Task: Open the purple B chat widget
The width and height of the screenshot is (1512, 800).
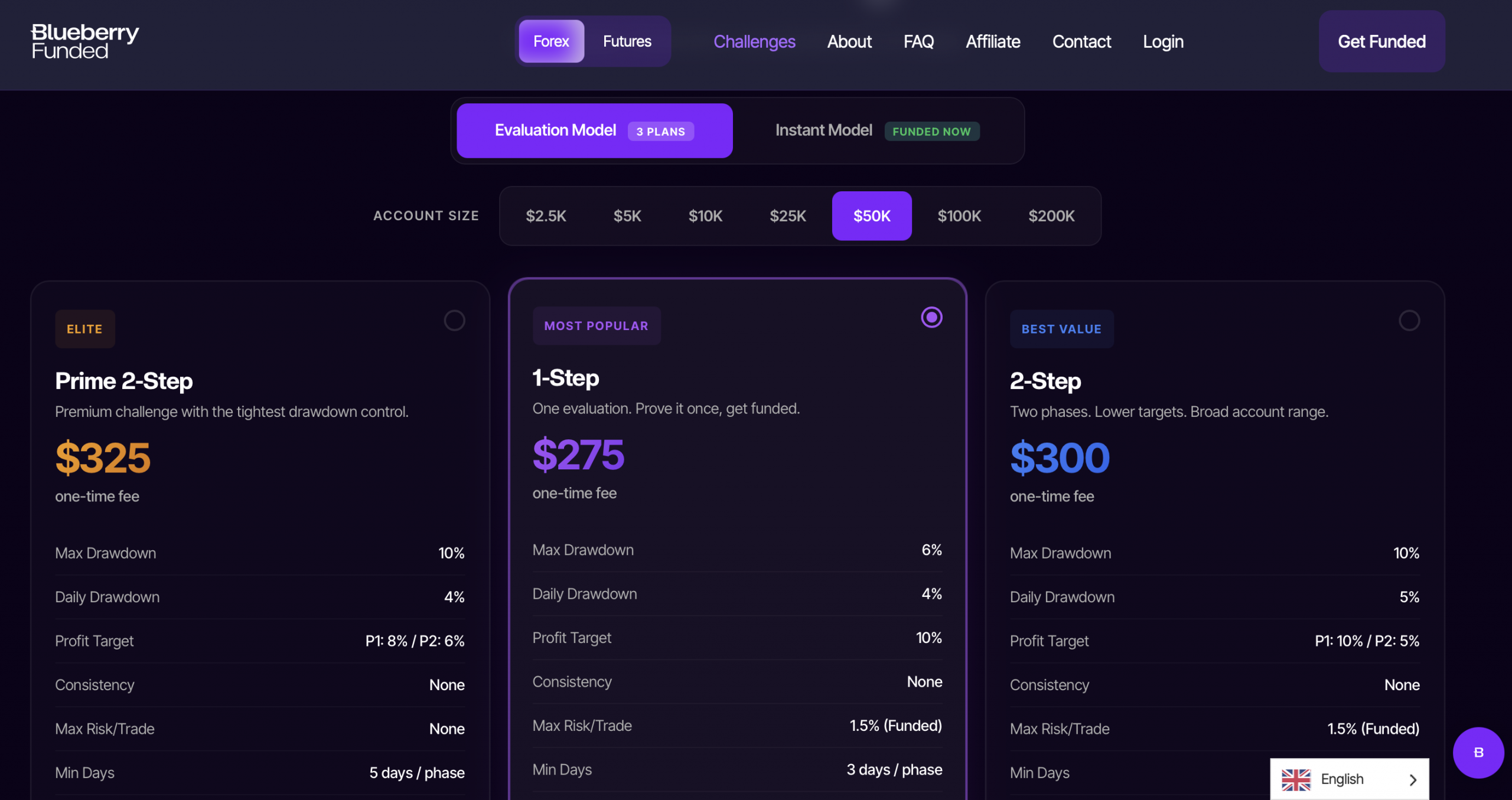Action: tap(1478, 752)
